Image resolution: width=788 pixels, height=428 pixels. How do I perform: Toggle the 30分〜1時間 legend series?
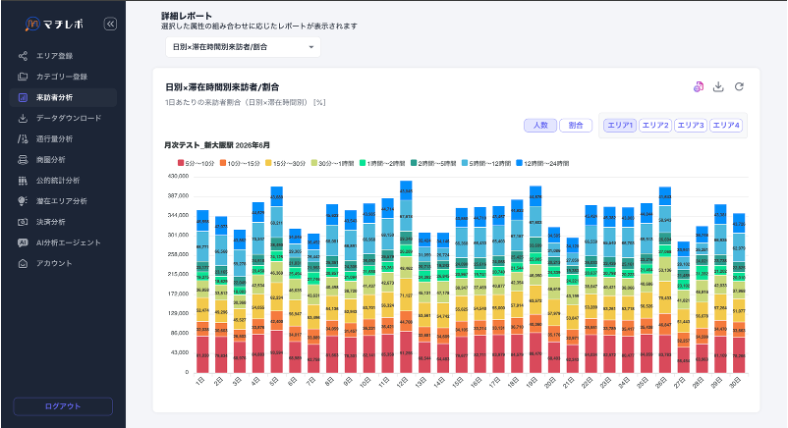click(x=332, y=163)
